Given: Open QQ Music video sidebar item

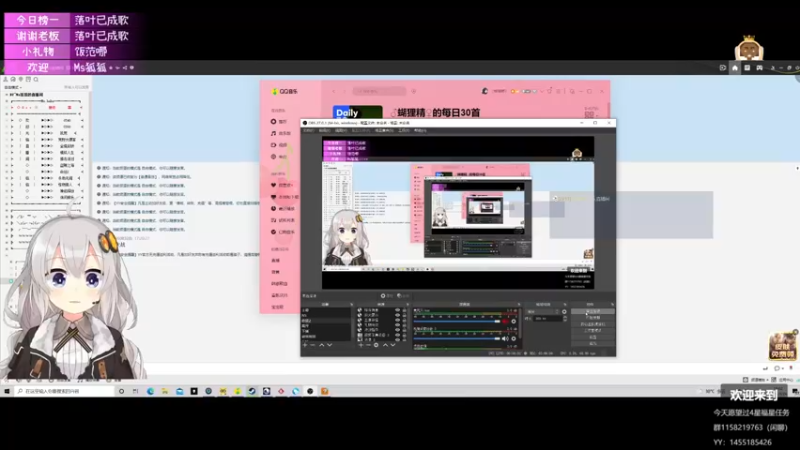Looking at the screenshot, I should pos(281,145).
